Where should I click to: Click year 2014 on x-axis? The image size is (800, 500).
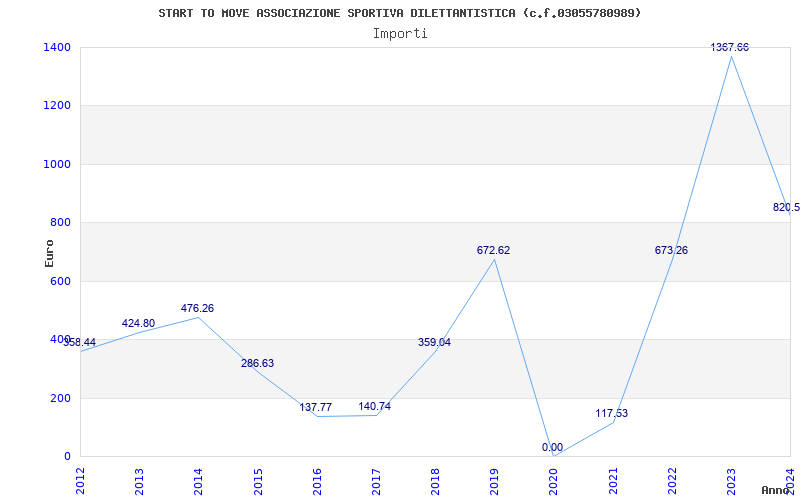(x=198, y=481)
